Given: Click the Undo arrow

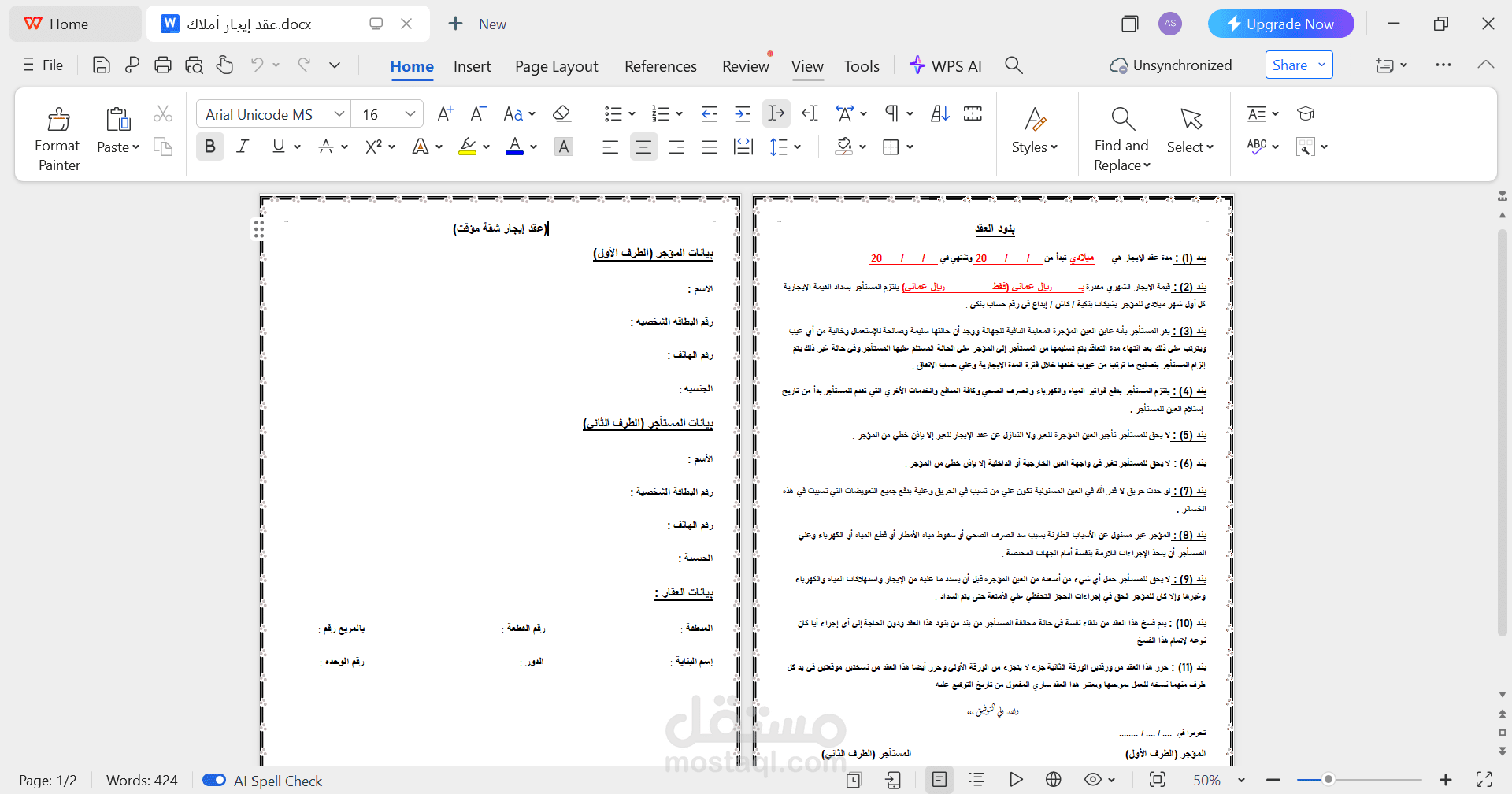Looking at the screenshot, I should (x=257, y=65).
